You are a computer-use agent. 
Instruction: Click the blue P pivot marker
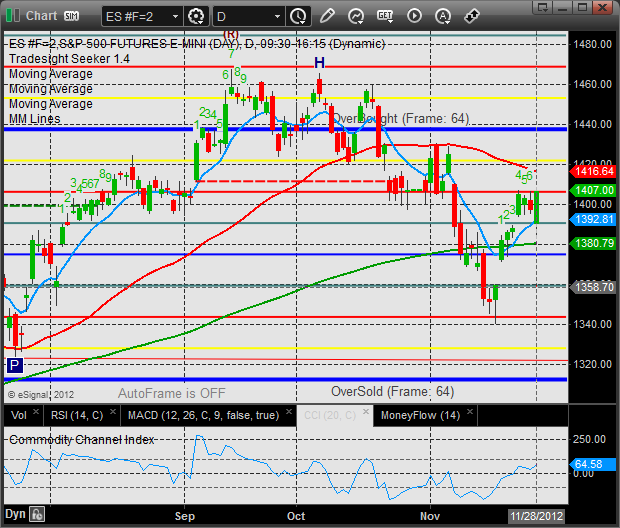click(15, 365)
